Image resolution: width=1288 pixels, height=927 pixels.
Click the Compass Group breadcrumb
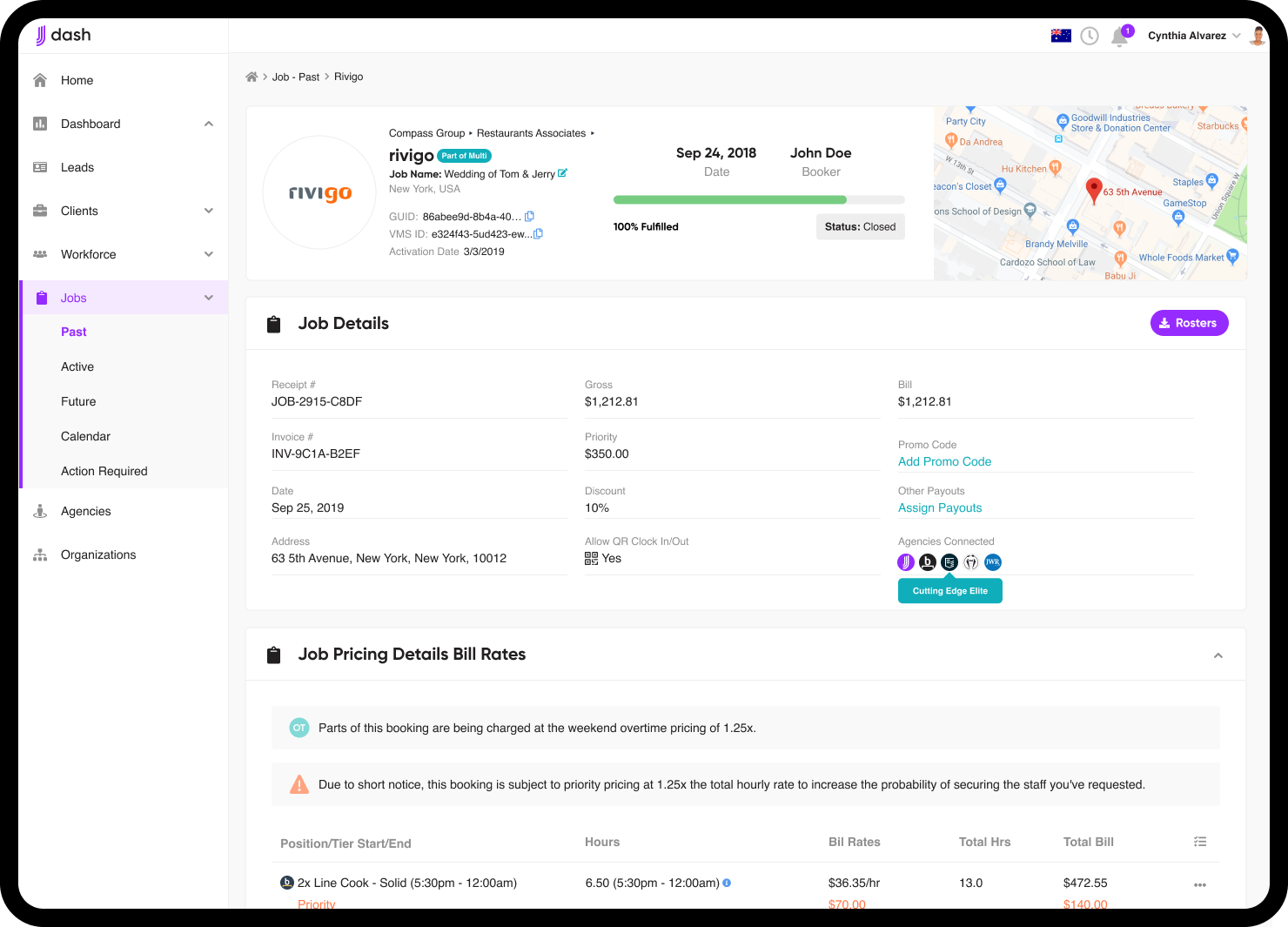click(426, 133)
